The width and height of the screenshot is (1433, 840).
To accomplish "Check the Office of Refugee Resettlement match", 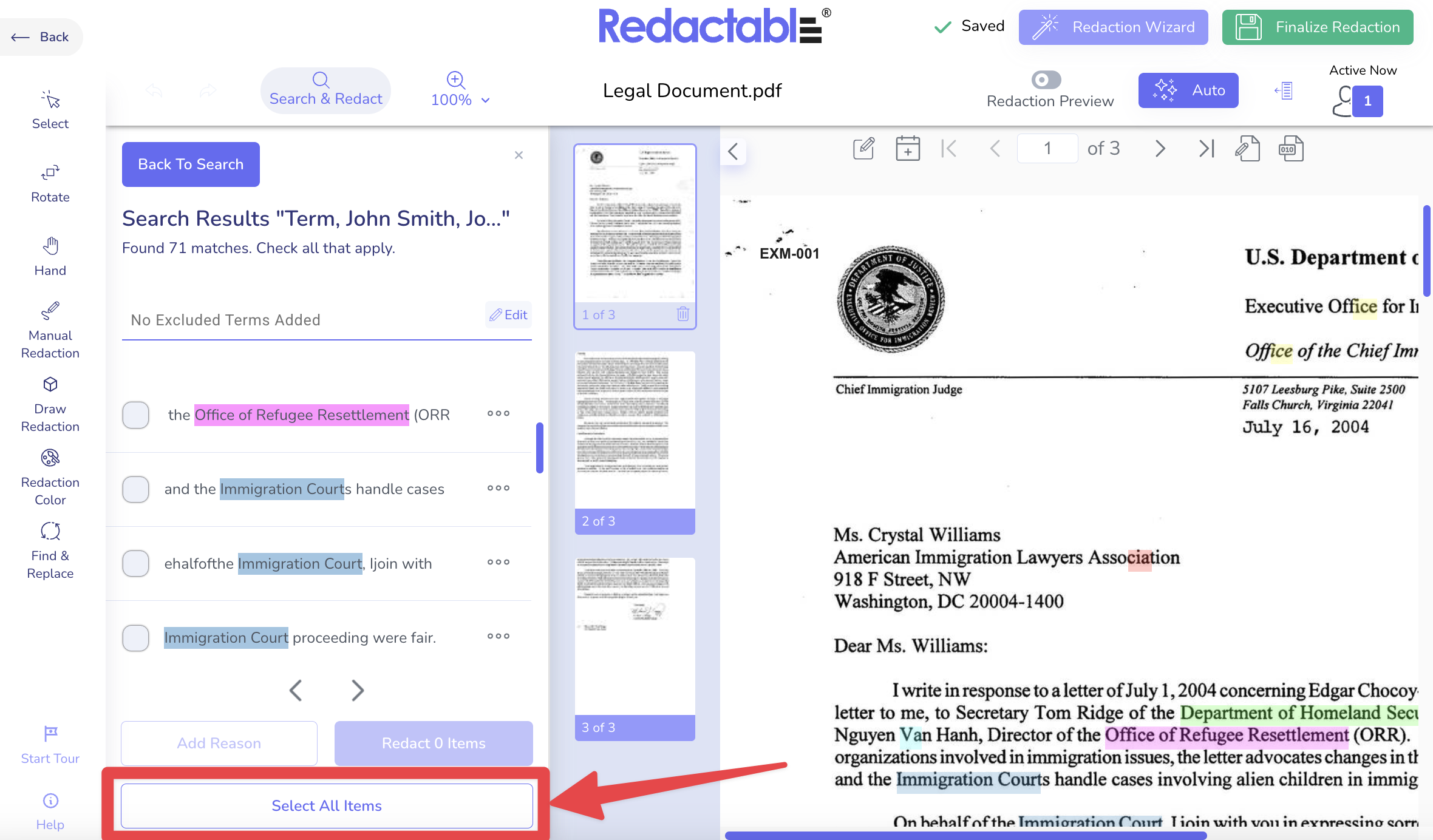I will (x=136, y=415).
